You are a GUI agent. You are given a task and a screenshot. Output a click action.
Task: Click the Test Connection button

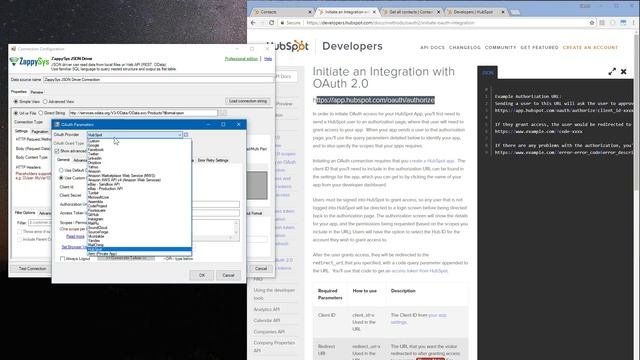point(32,269)
